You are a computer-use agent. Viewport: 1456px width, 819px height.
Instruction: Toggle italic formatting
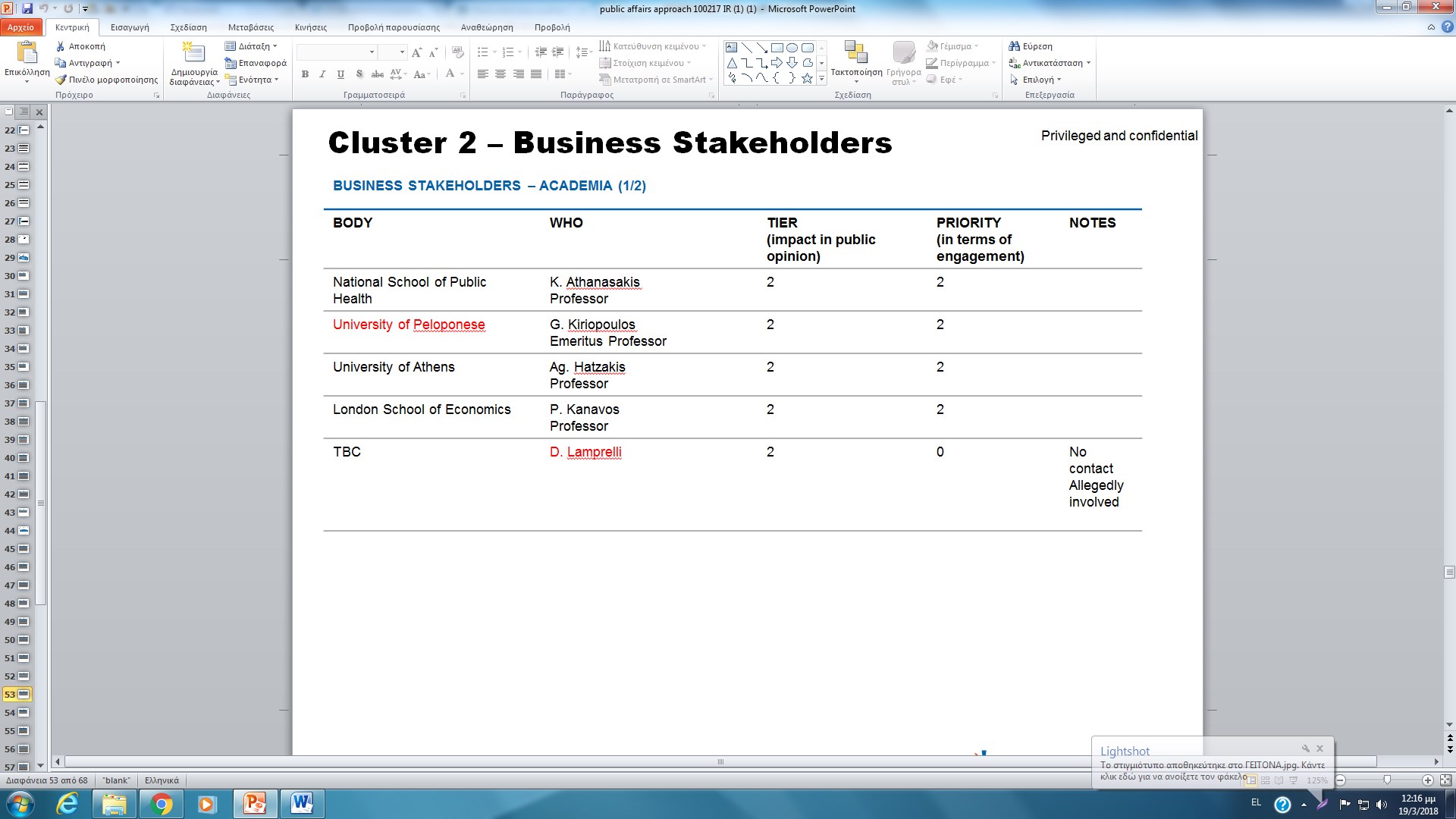tap(322, 74)
